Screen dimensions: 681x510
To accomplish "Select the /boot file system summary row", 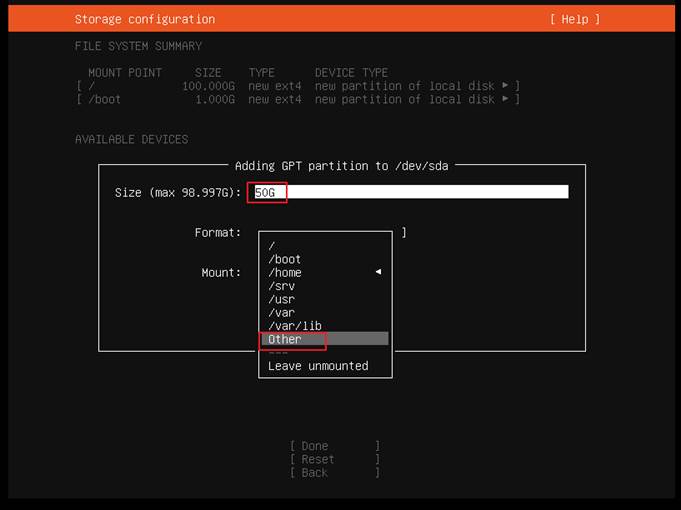I will (x=298, y=99).
